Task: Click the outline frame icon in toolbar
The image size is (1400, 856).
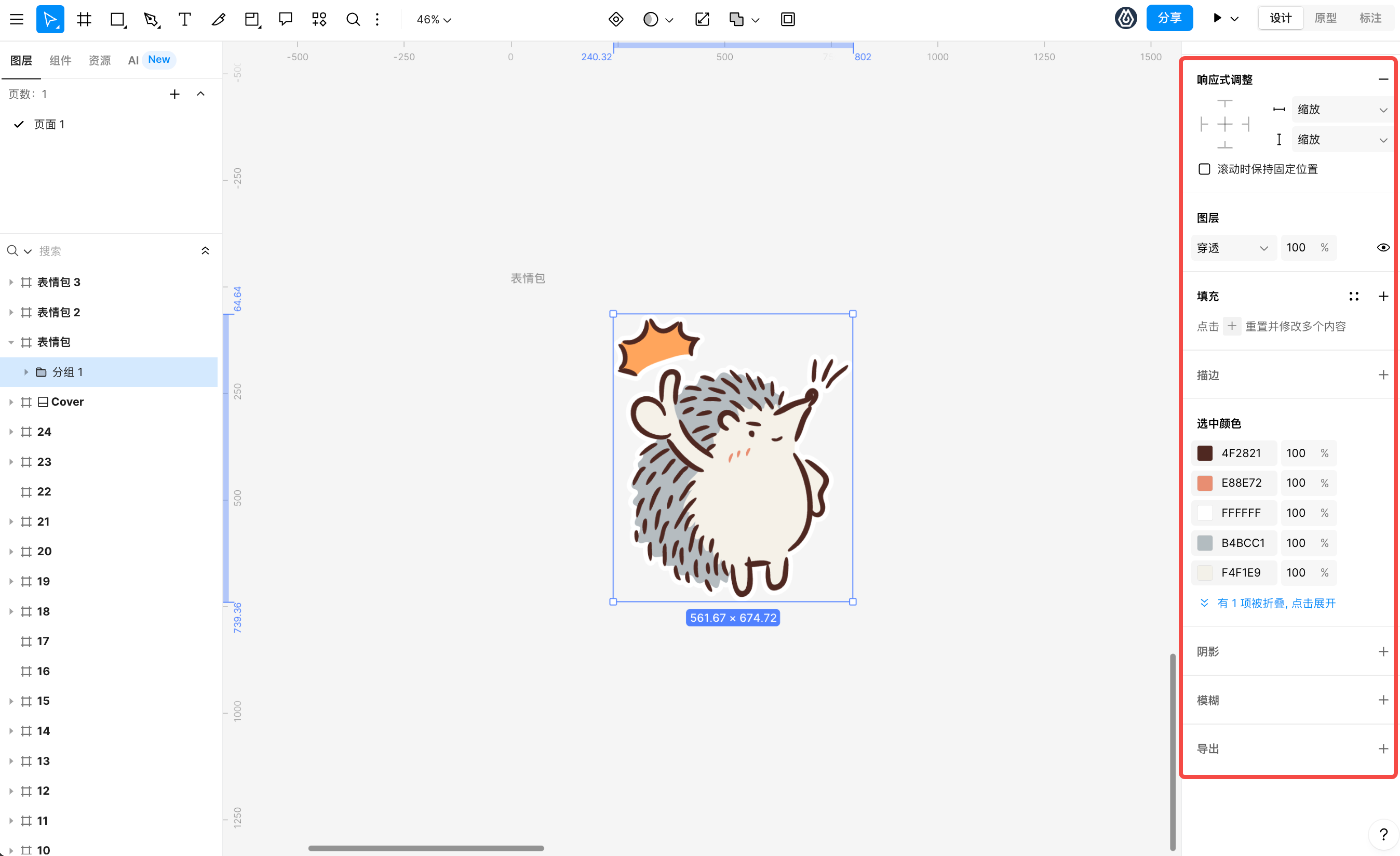Action: click(x=787, y=19)
